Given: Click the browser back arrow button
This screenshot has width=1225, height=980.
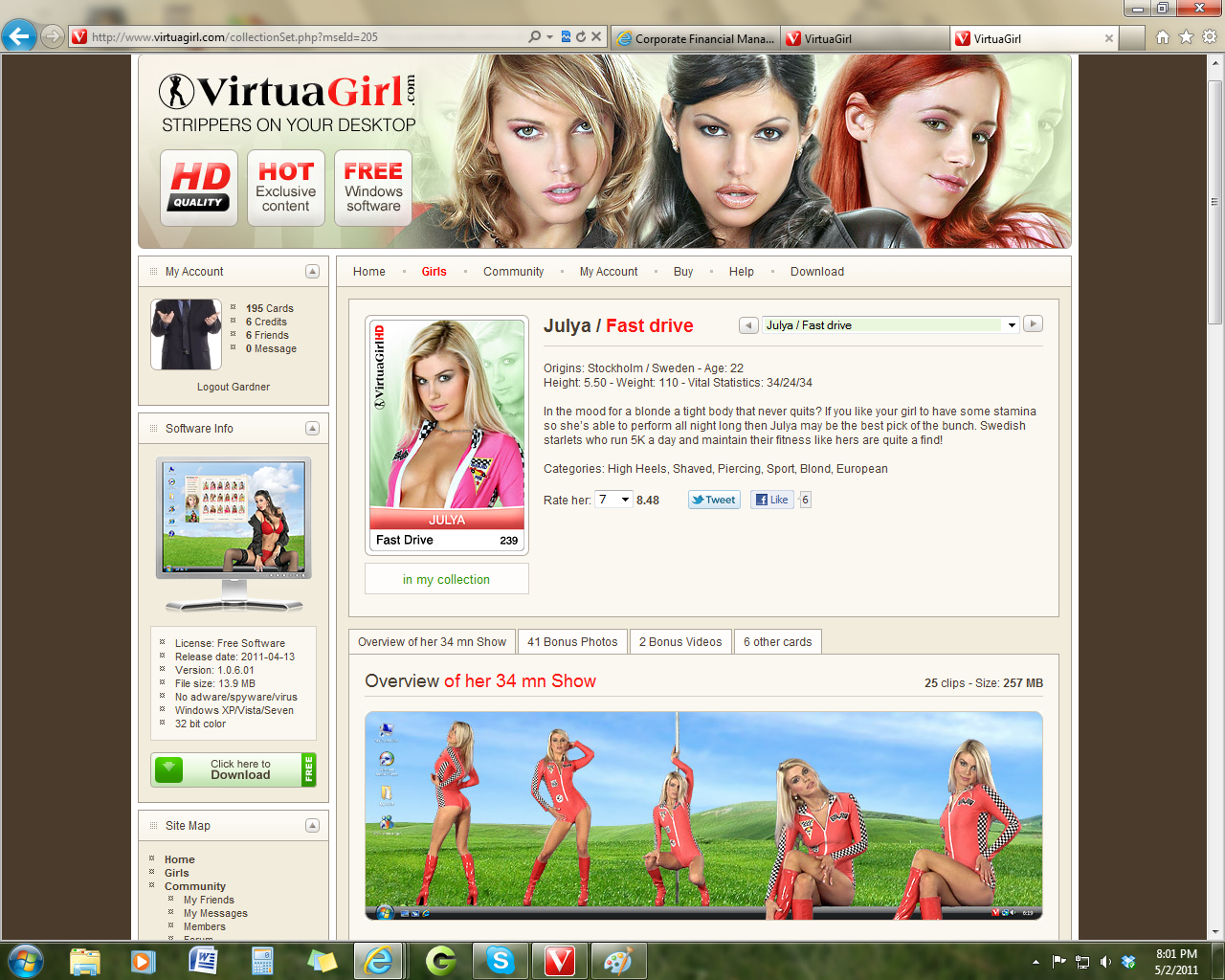Looking at the screenshot, I should (19, 37).
